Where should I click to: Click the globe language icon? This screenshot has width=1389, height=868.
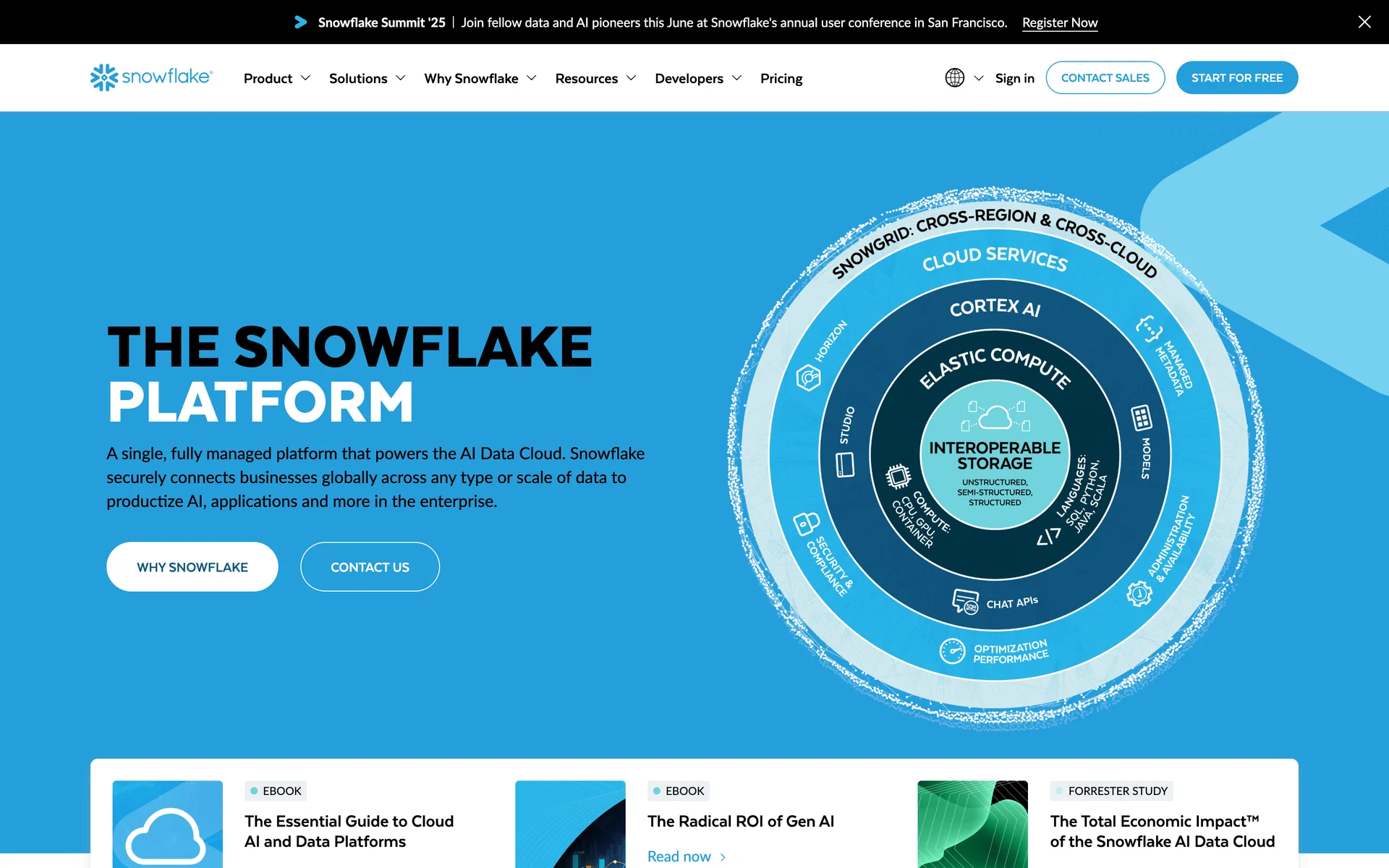[x=954, y=77]
